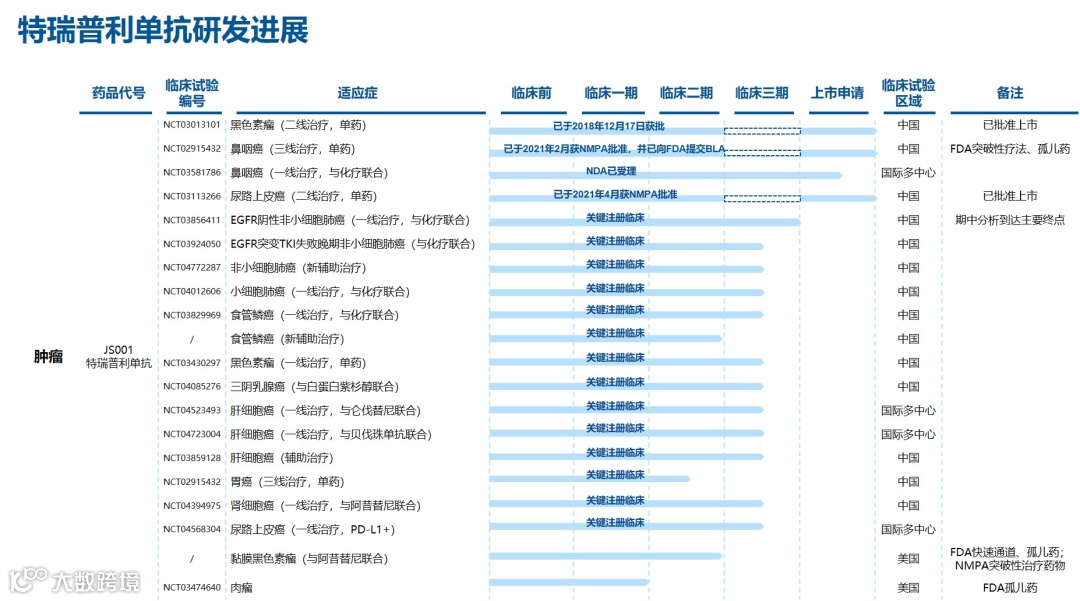Select indication 三阴乳腺癌（与白蛋白紫杉醇联合）
This screenshot has height=601, width=1080.
[315, 387]
